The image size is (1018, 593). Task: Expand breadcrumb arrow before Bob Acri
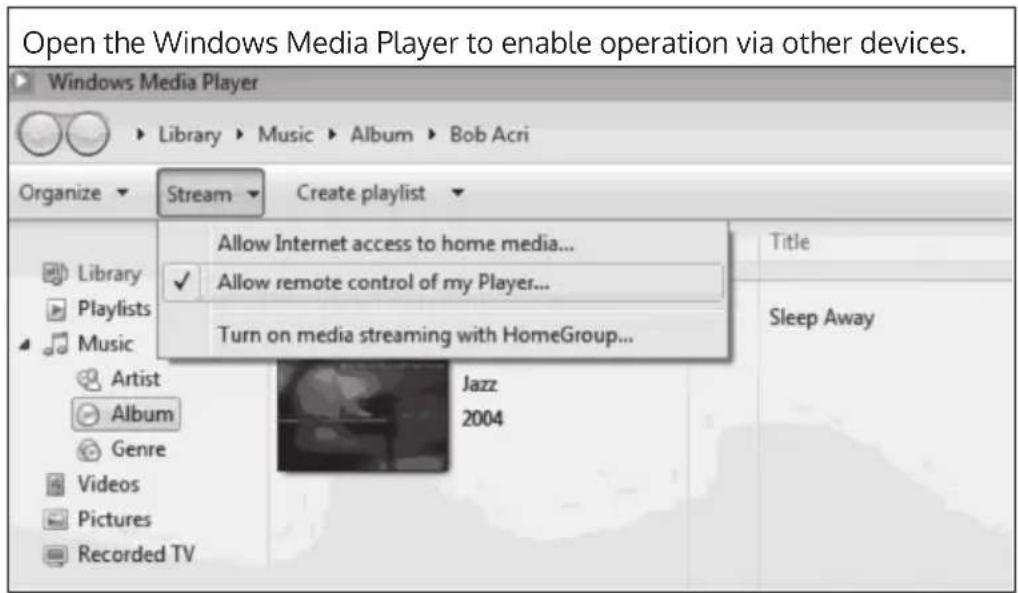(432, 134)
